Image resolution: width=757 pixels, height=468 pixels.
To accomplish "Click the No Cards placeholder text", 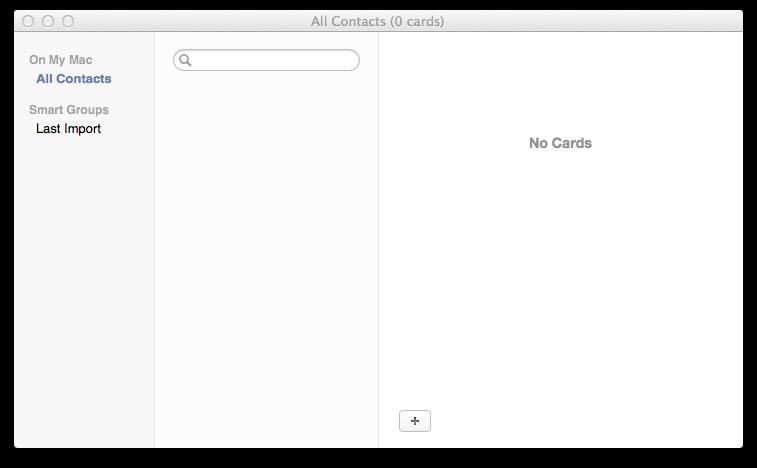I will [x=560, y=143].
